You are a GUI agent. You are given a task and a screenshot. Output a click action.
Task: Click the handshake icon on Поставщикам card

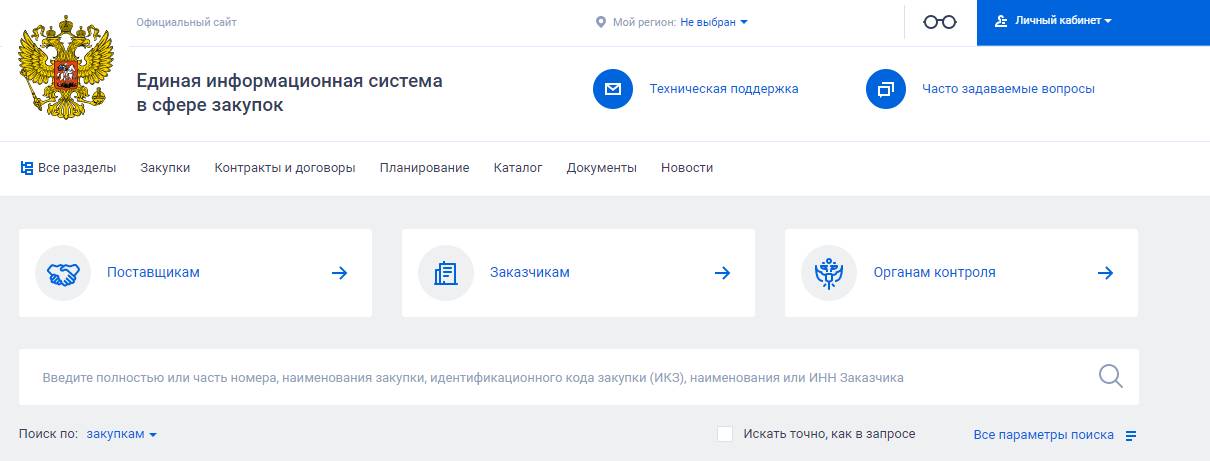63,273
